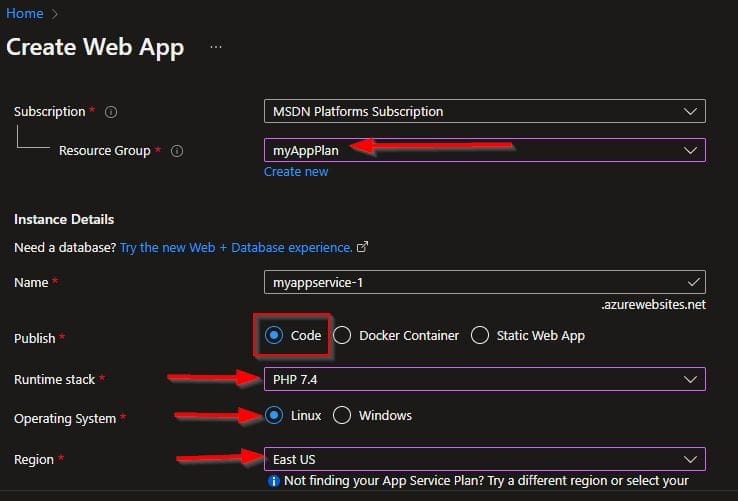This screenshot has width=738, height=501.
Task: Click the Create Web App page title
Action: pos(96,48)
